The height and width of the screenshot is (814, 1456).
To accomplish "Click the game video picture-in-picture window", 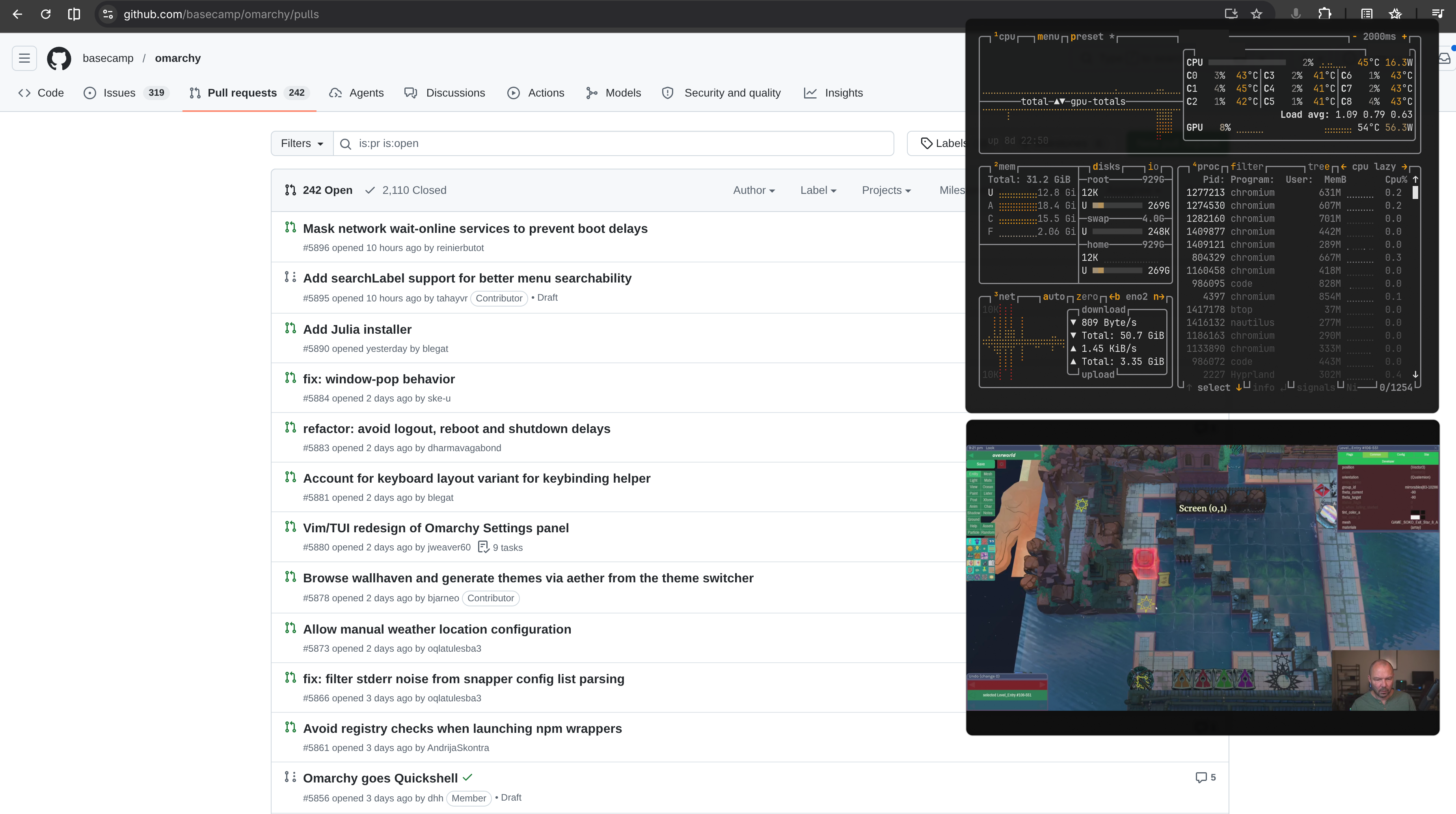I will pos(1203,577).
